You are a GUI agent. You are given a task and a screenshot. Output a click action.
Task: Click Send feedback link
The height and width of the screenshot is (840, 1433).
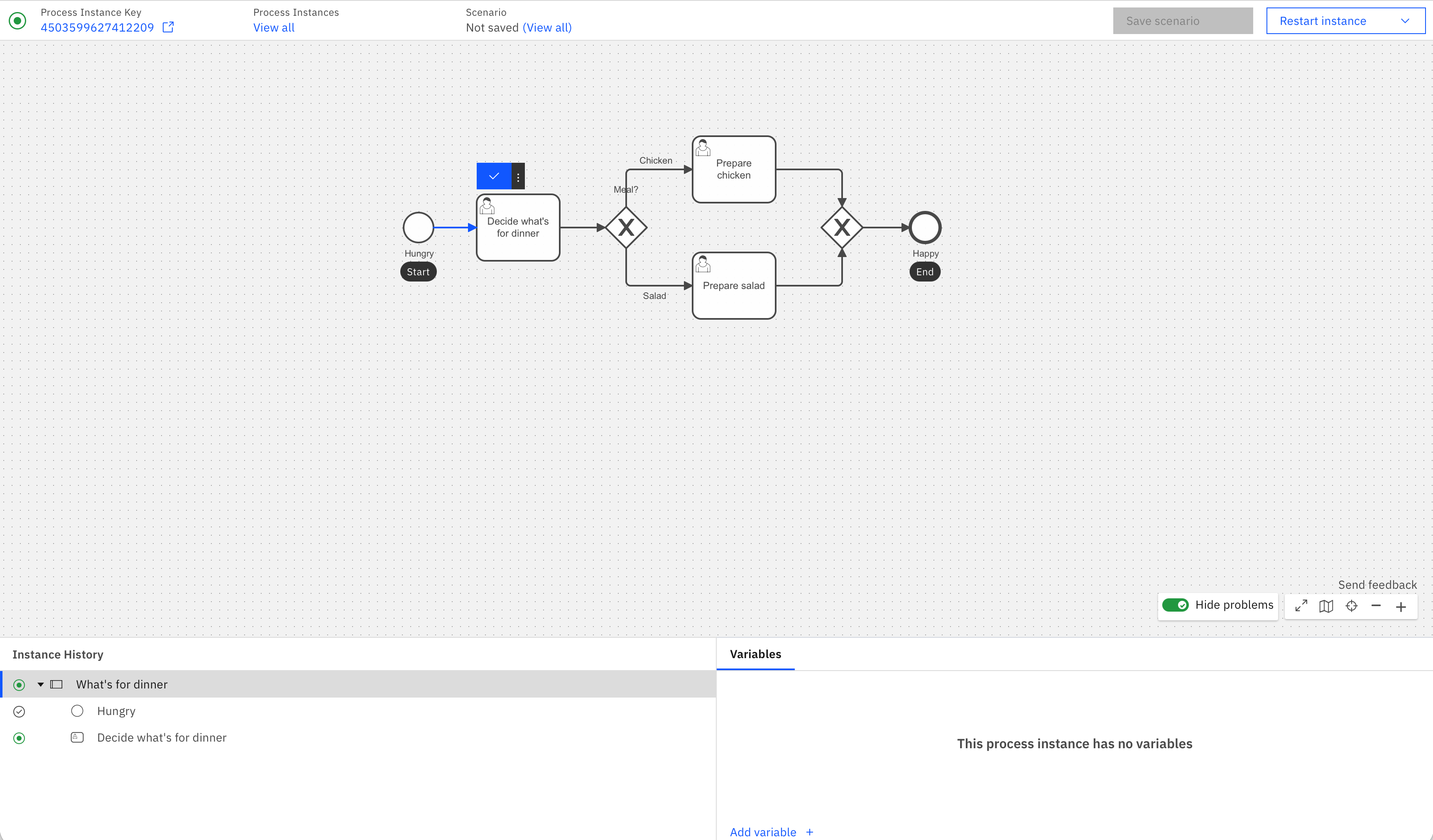click(x=1377, y=585)
